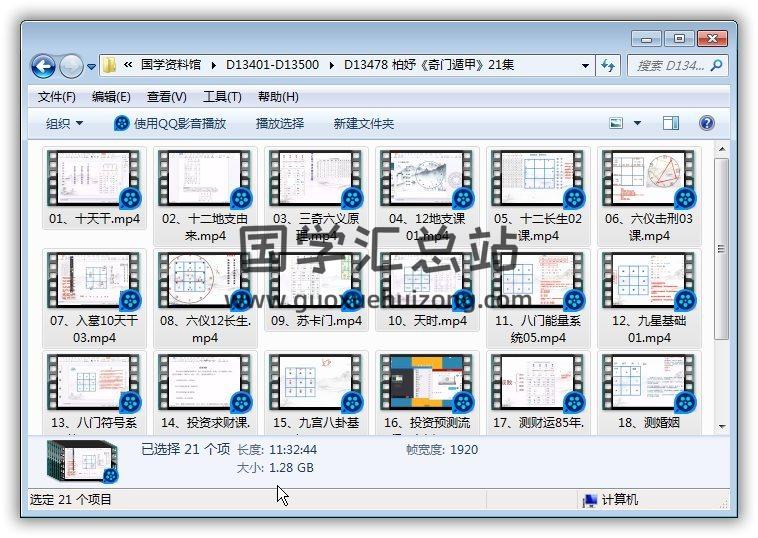758x538 pixels.
Task: Click 播放选择 toolbar button
Action: click(x=280, y=124)
